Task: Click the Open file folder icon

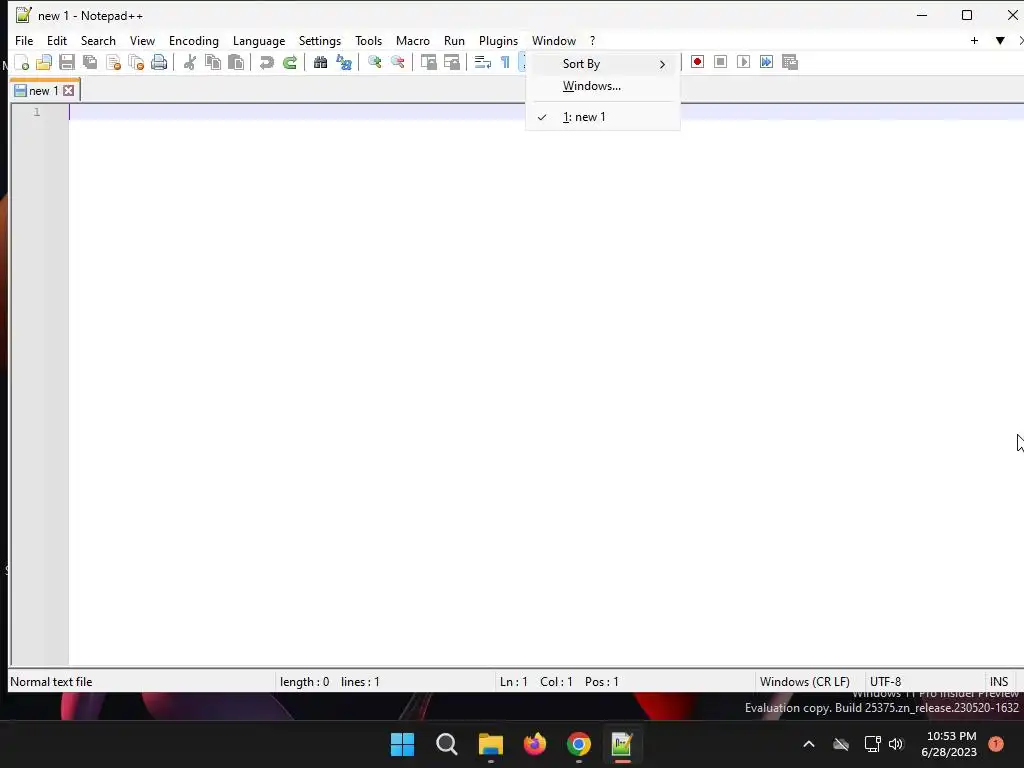Action: click(x=44, y=63)
